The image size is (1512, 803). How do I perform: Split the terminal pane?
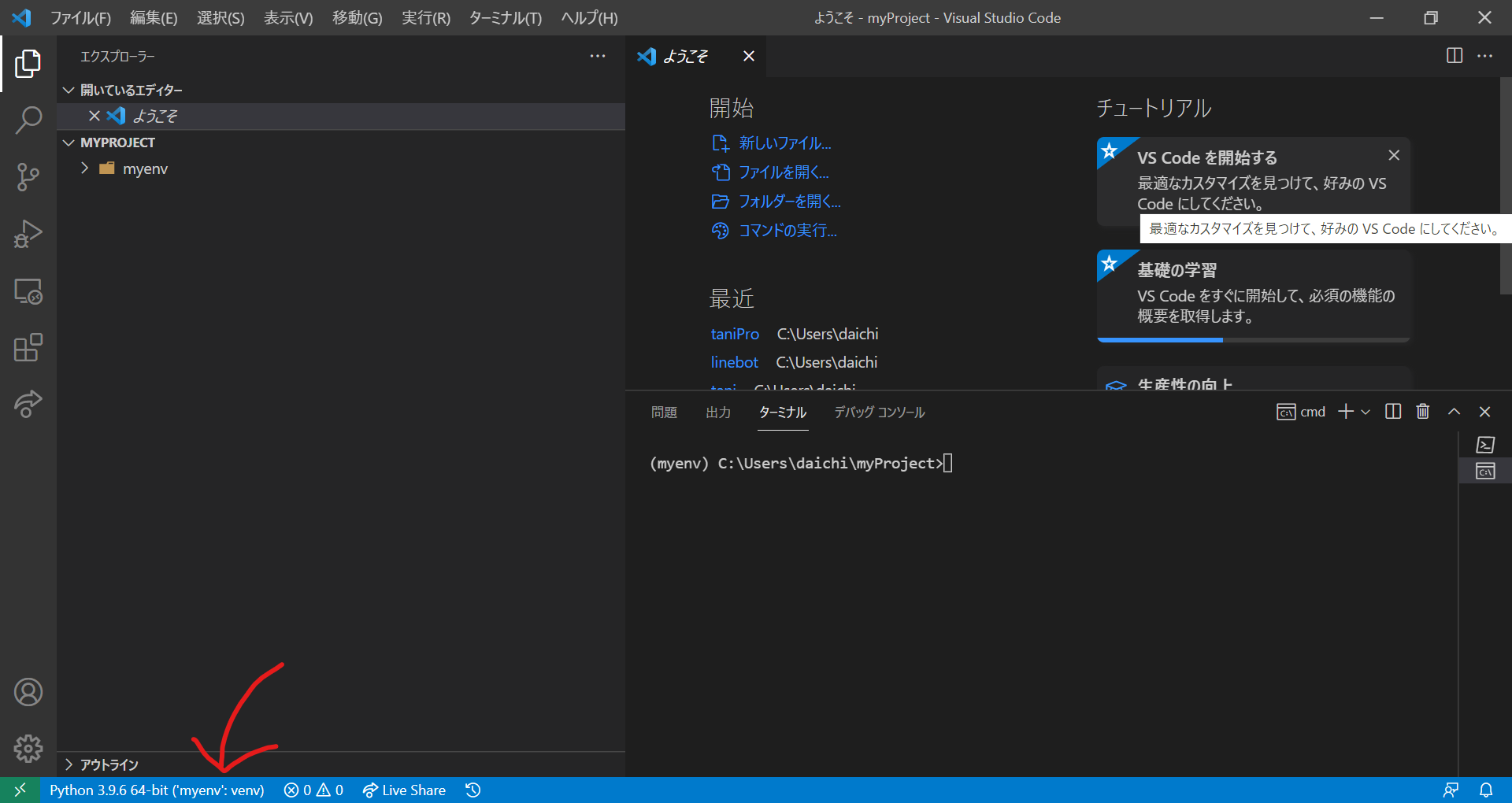tap(1393, 412)
